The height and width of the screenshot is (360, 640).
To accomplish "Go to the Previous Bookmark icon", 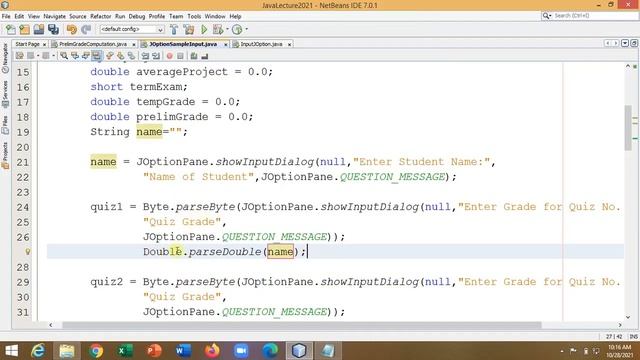I will (110, 56).
